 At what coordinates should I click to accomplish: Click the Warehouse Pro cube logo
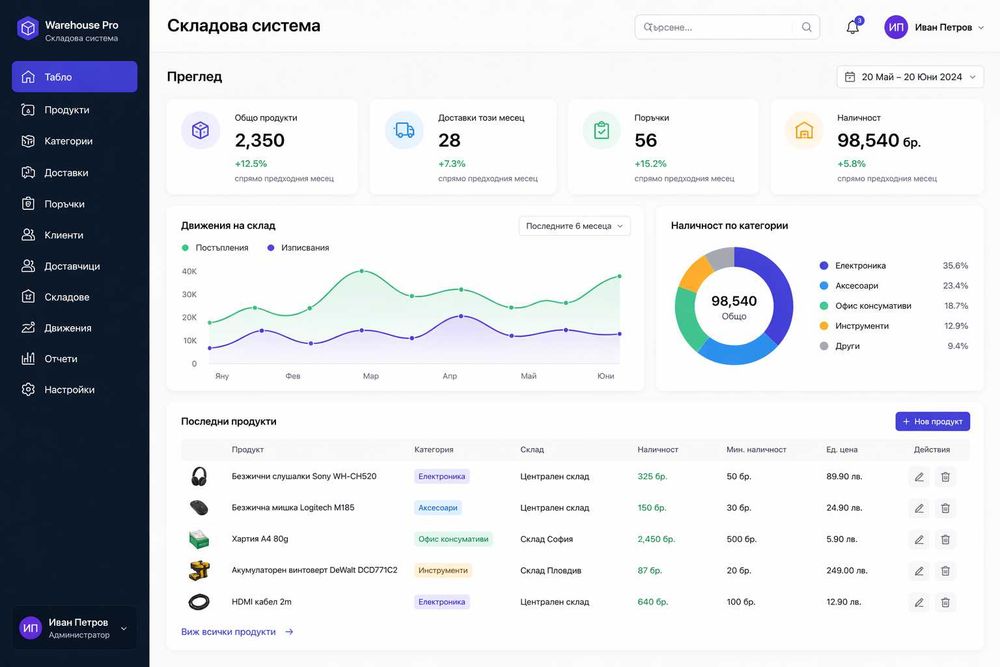(x=27, y=28)
